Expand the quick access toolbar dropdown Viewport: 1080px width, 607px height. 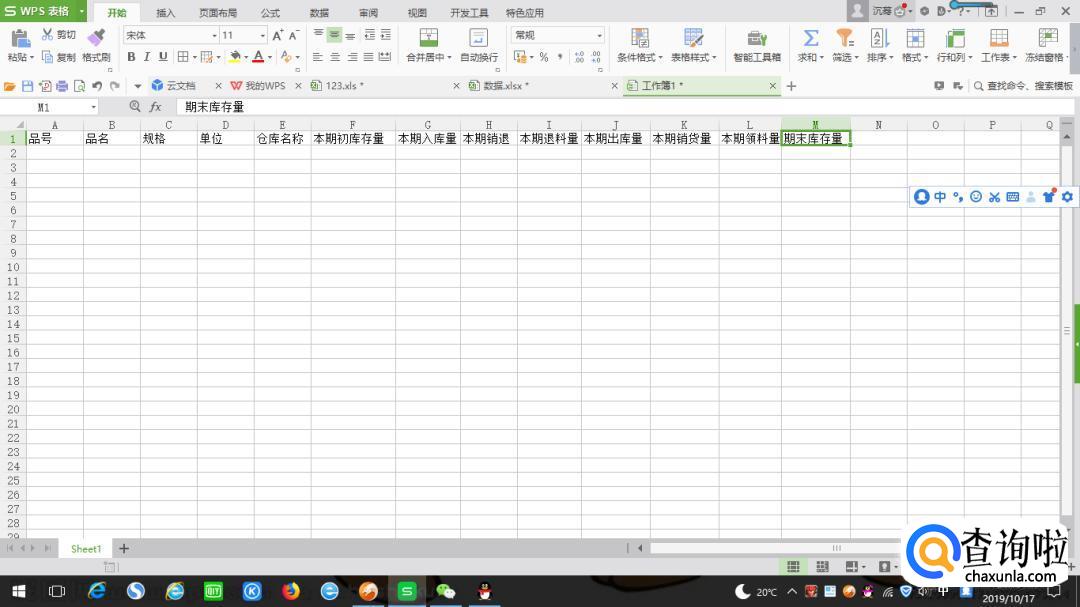[138, 86]
